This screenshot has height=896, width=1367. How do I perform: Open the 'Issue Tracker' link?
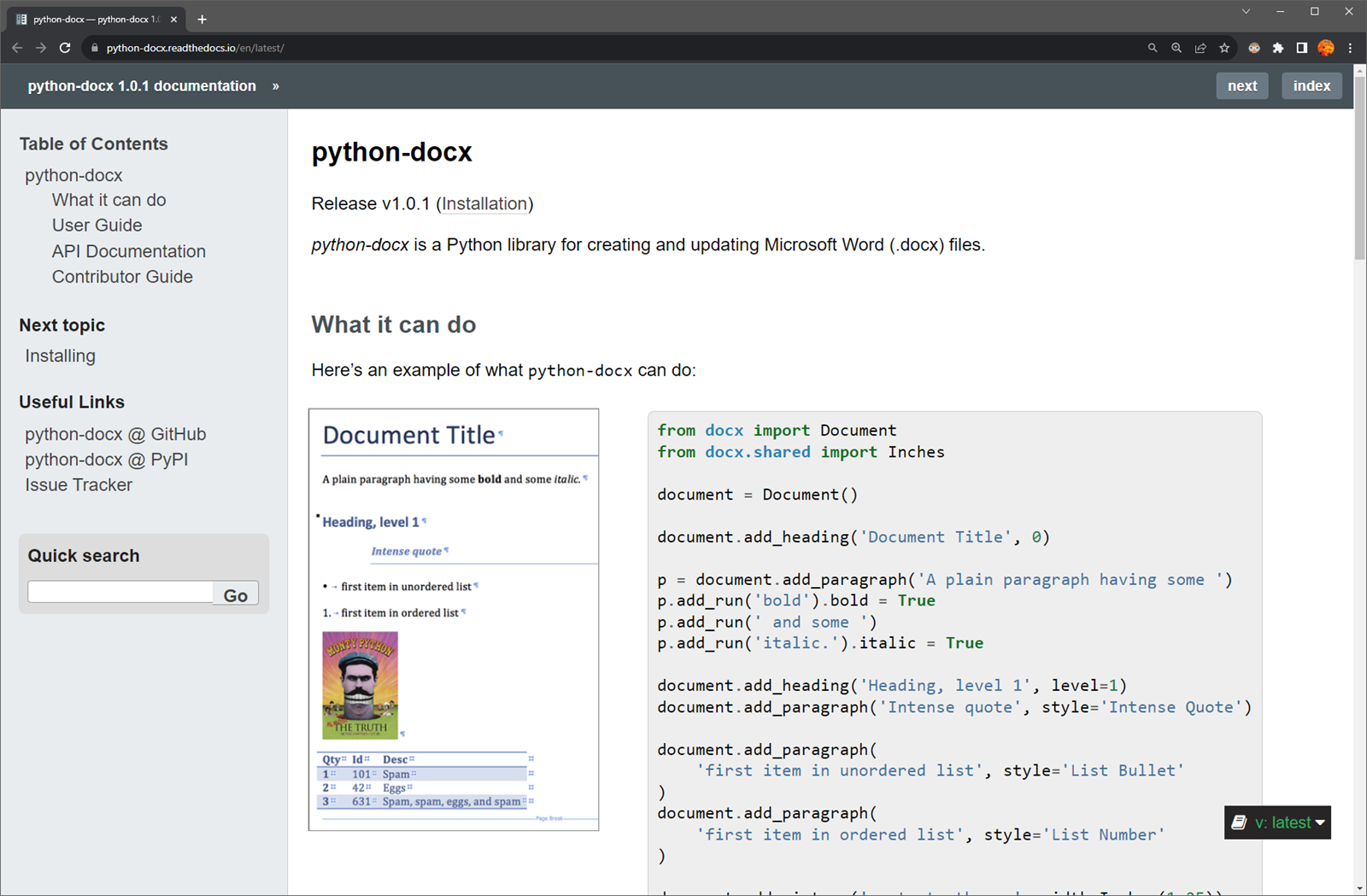79,485
